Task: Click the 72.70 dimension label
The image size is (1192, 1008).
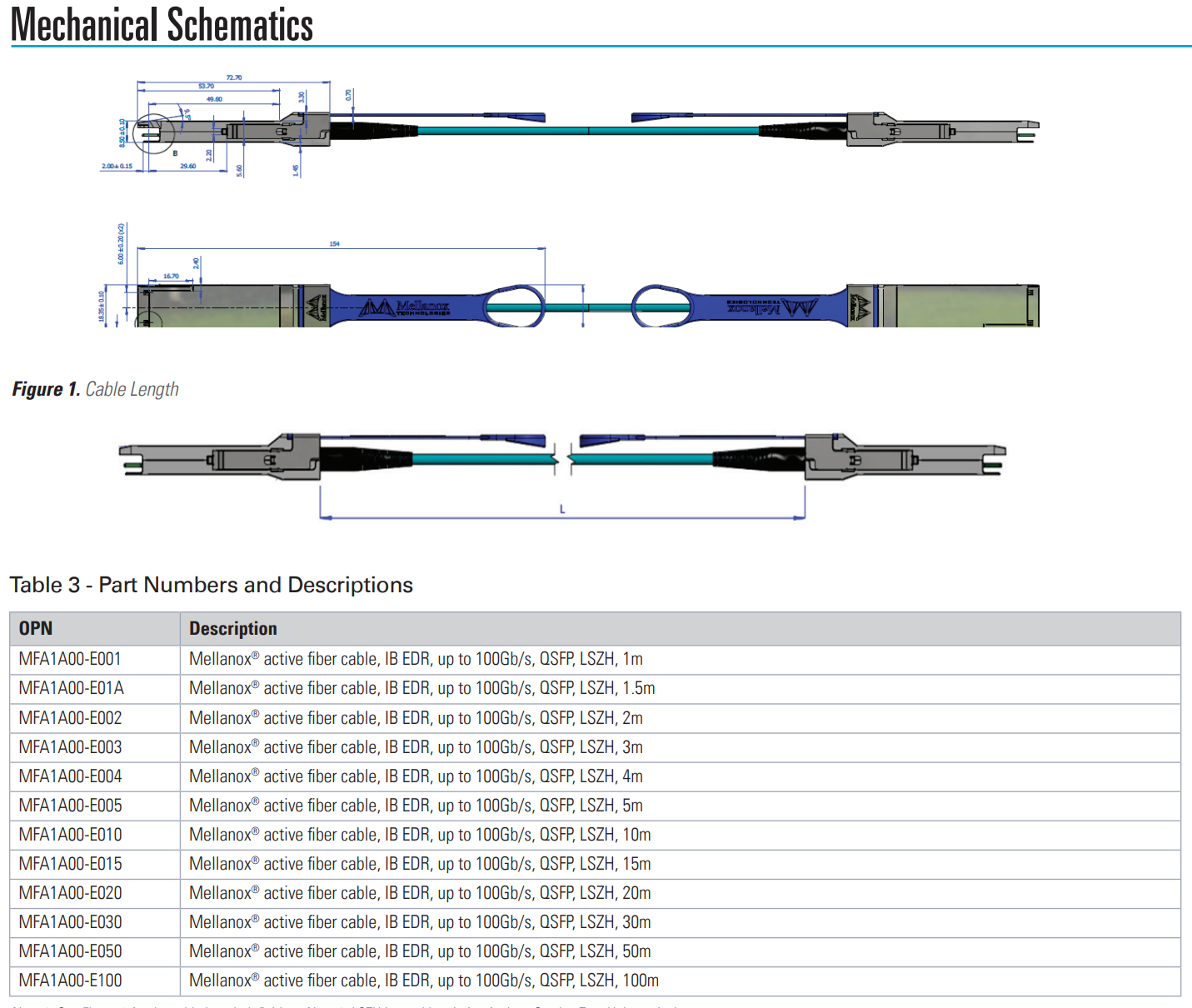Action: (x=234, y=77)
